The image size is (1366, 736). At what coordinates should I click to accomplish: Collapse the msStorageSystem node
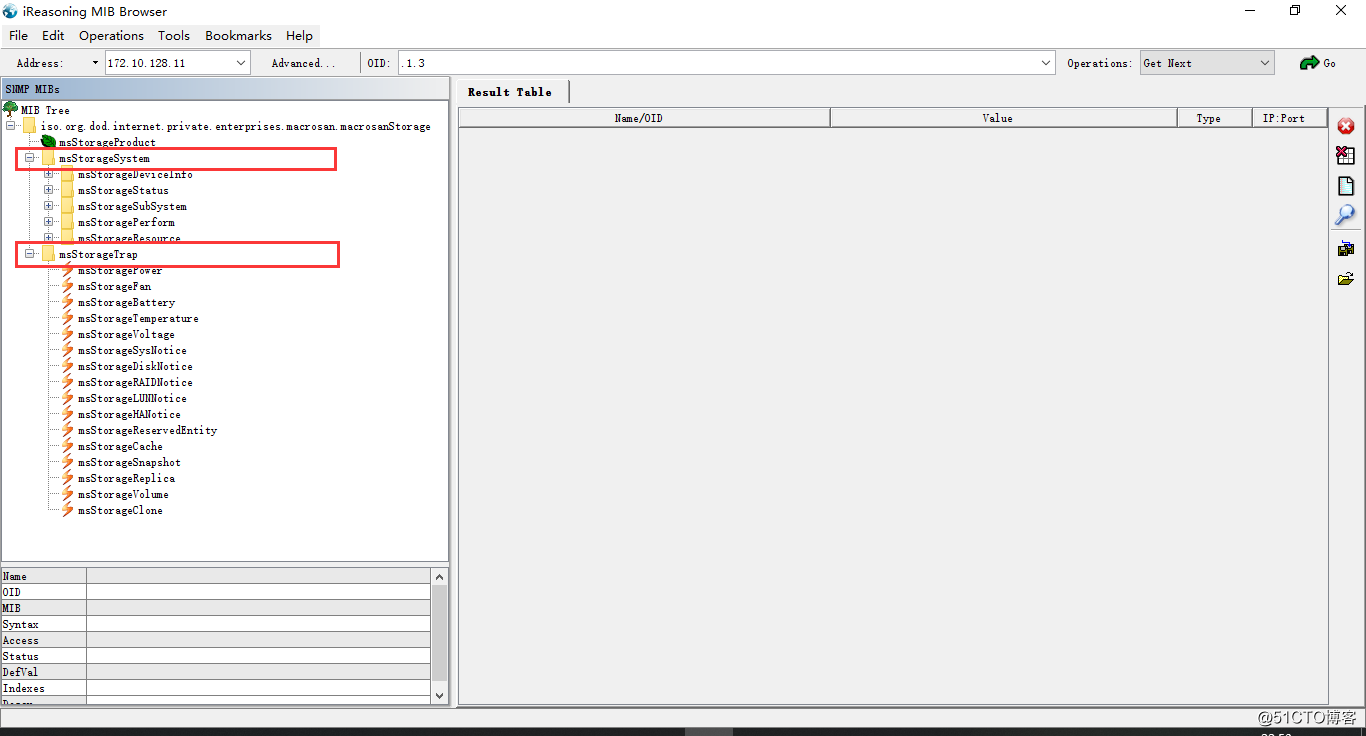pos(29,158)
